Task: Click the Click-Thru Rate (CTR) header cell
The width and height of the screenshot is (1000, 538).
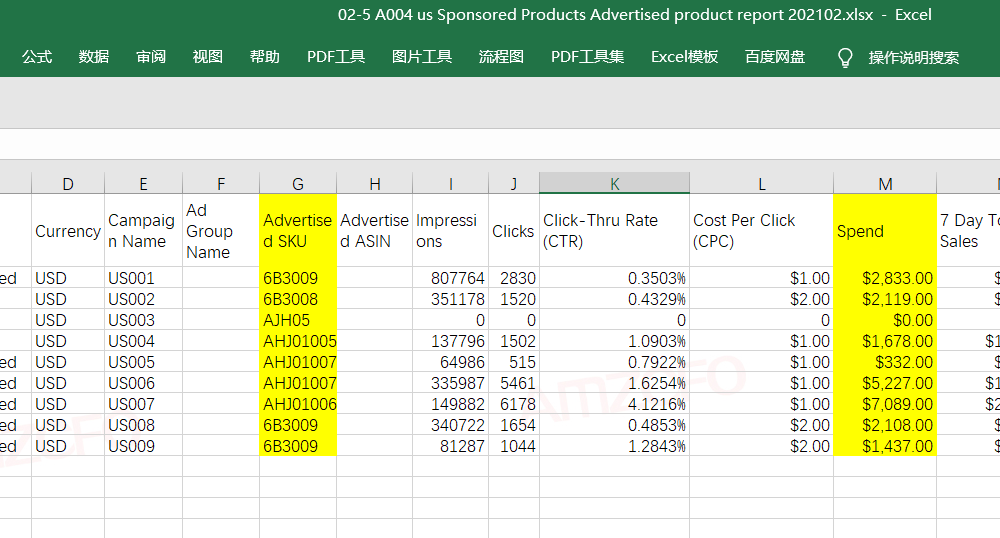Action: (x=614, y=231)
